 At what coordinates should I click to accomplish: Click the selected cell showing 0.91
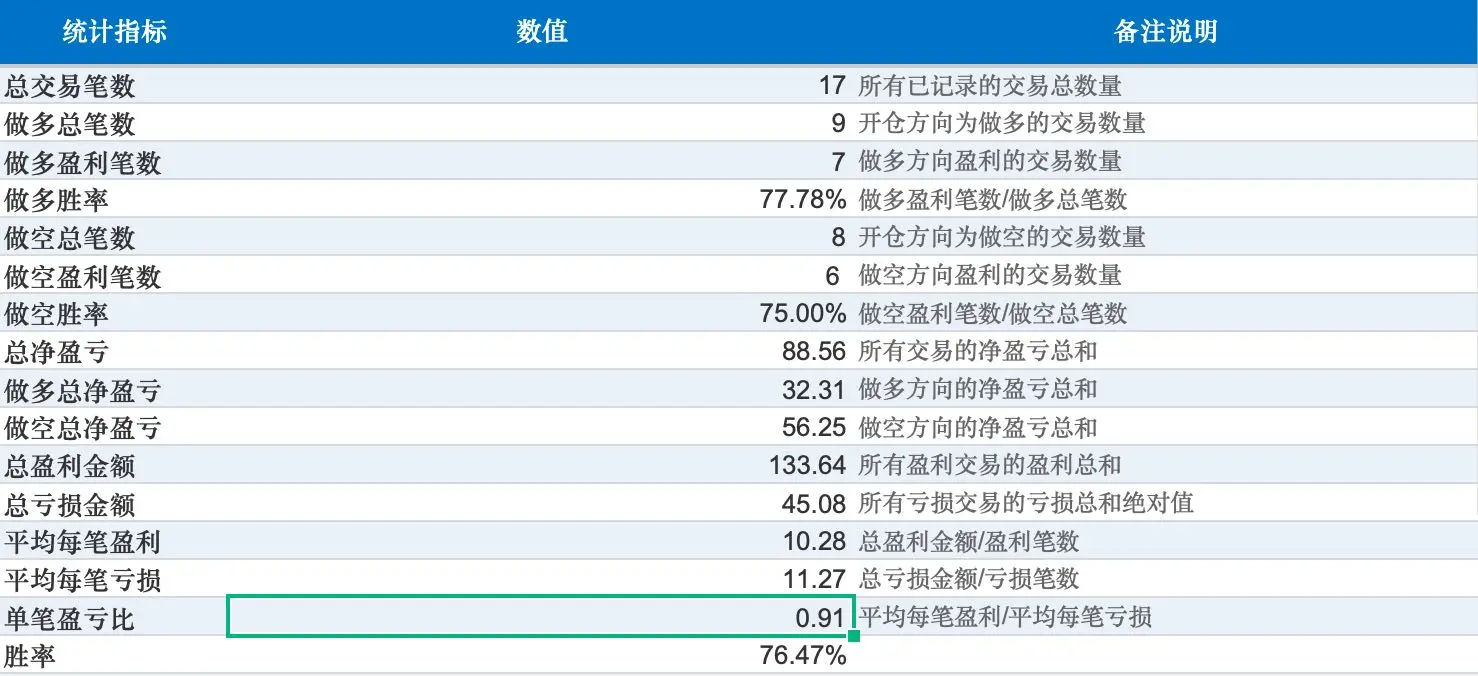(x=541, y=618)
